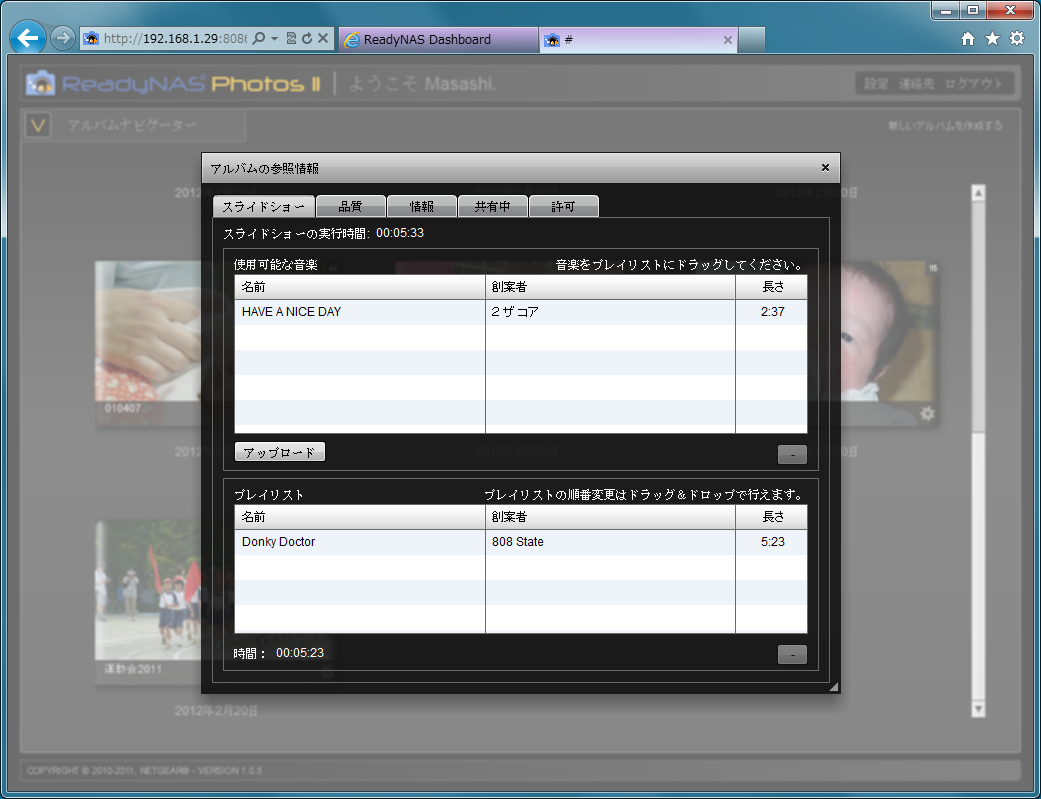Click the browser back arrow button

pyautogui.click(x=28, y=39)
